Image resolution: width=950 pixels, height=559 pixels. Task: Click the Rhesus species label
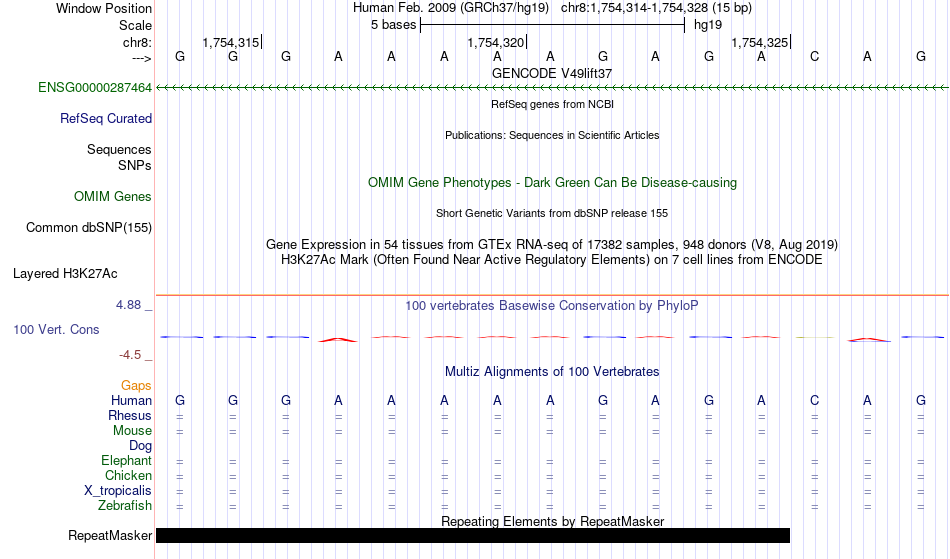pos(130,415)
